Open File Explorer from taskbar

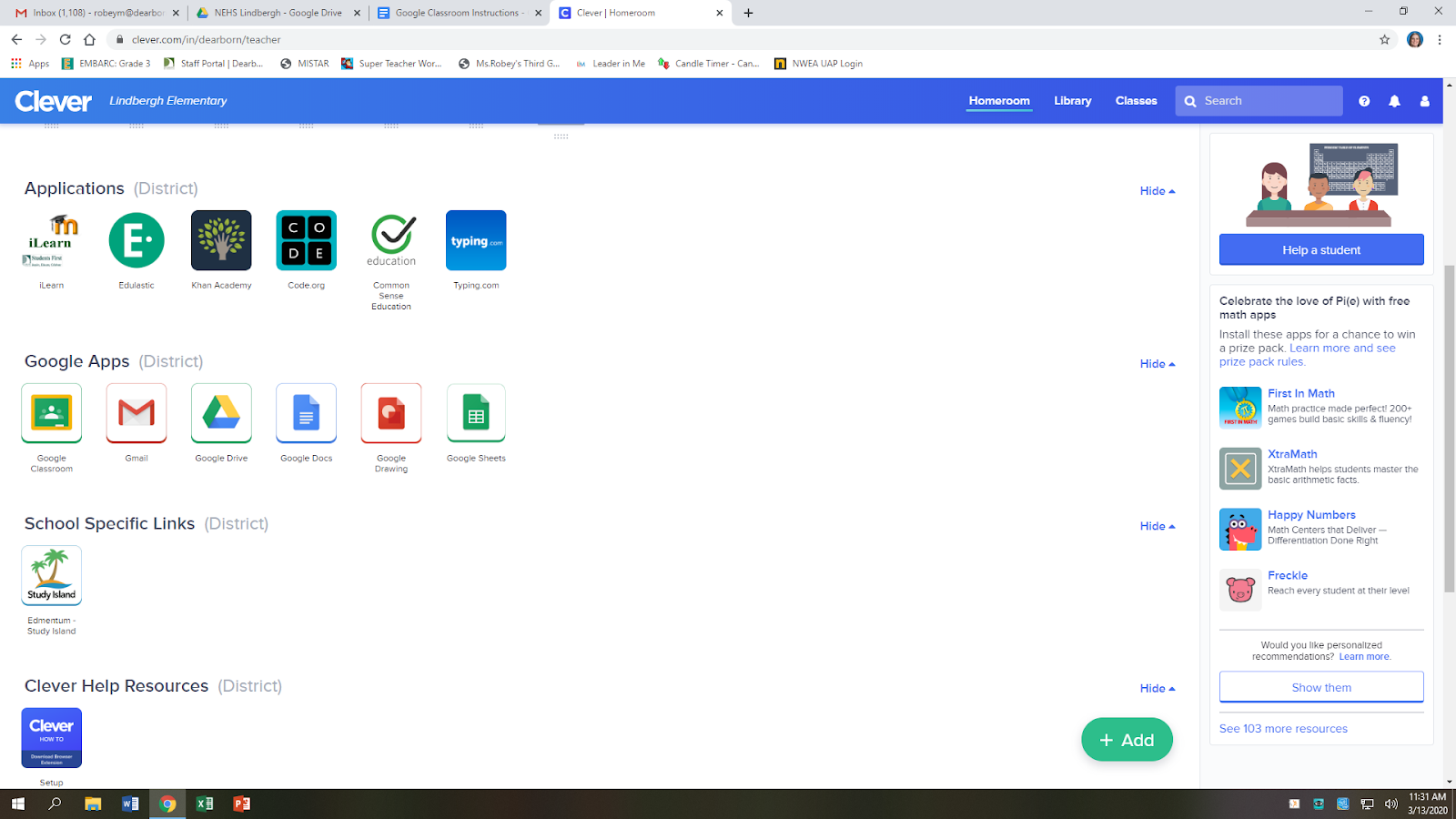coord(93,804)
